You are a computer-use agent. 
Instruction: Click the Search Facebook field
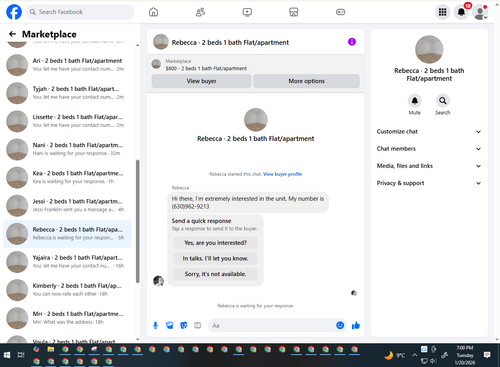80,12
